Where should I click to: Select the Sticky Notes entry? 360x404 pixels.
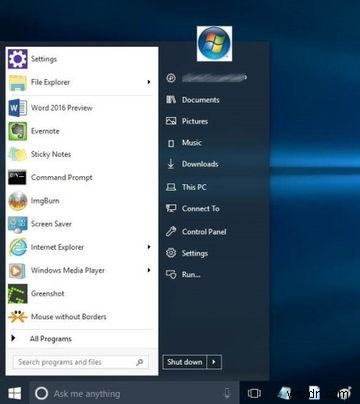pos(82,154)
